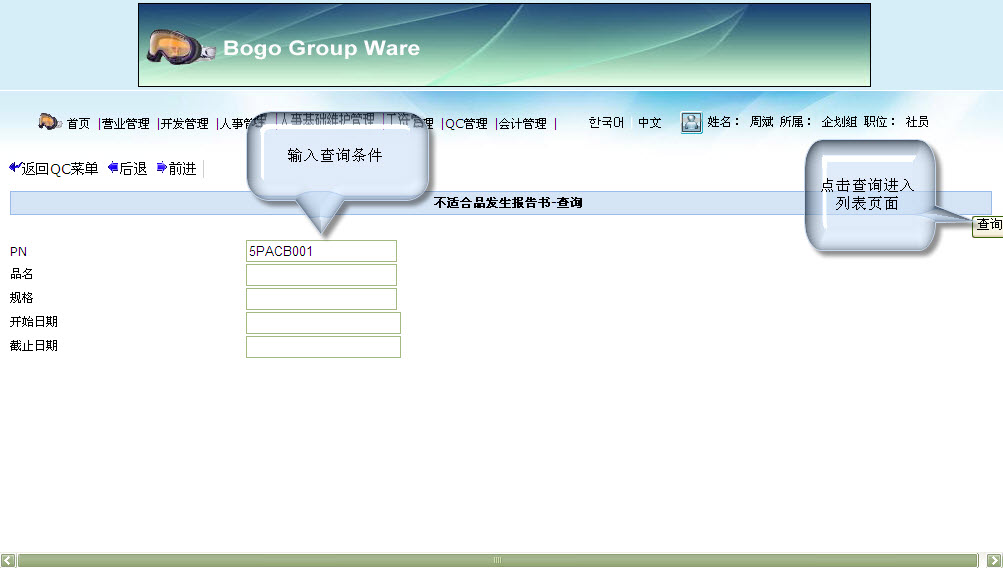
Task: Focus the PN input field
Action: coord(321,251)
